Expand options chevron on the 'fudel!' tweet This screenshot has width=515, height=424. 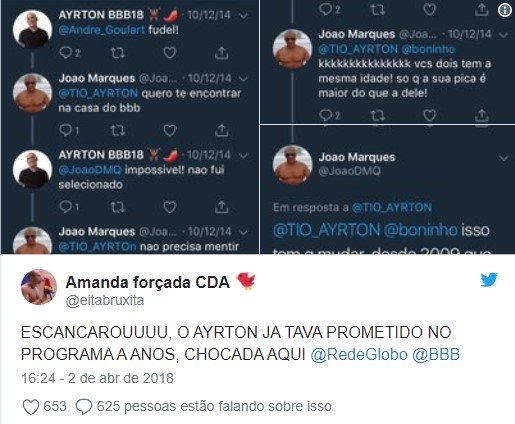(244, 15)
